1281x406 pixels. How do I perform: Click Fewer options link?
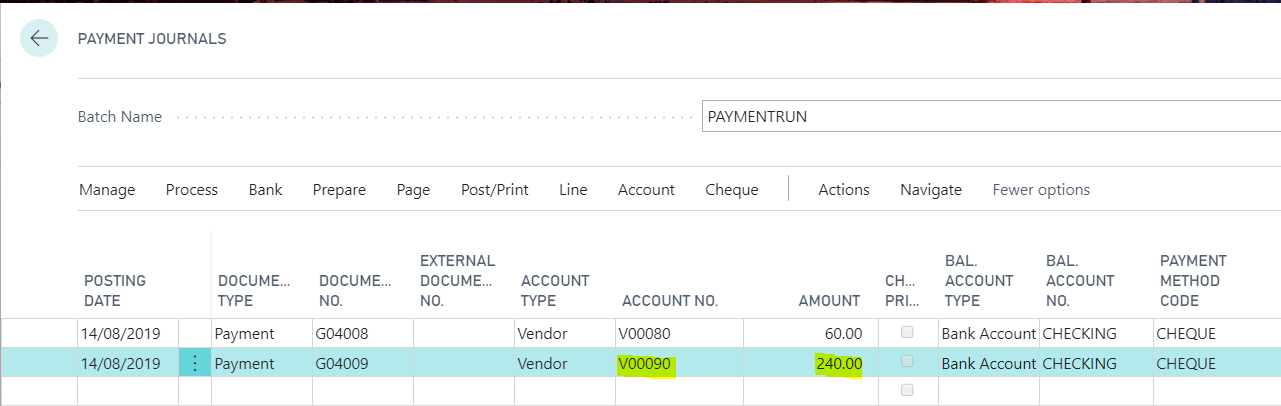click(1041, 190)
